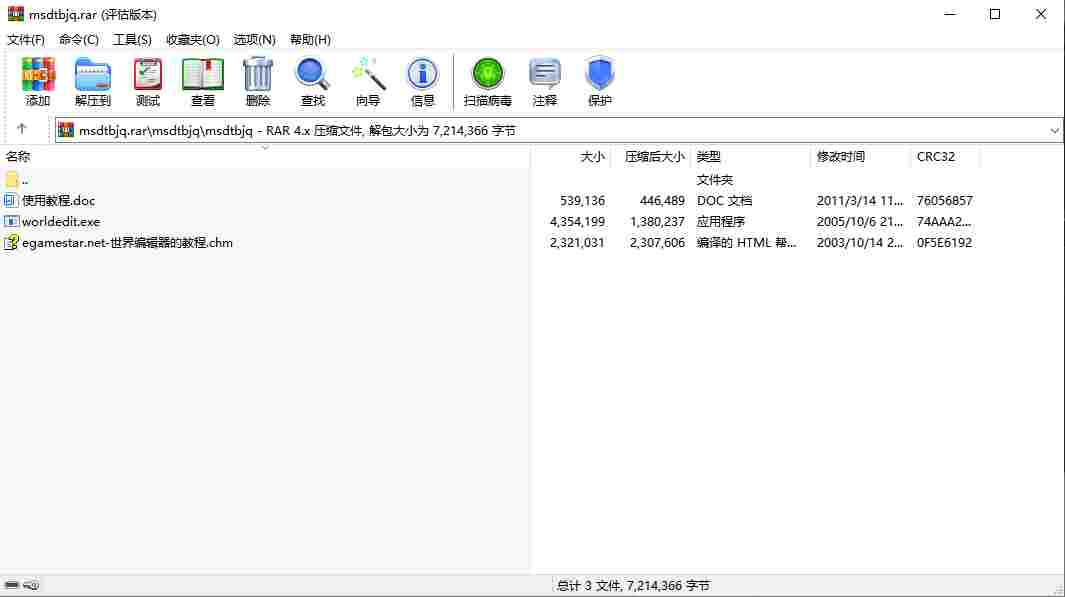Click CRC value 76056857
The height and width of the screenshot is (597, 1065).
click(x=944, y=200)
